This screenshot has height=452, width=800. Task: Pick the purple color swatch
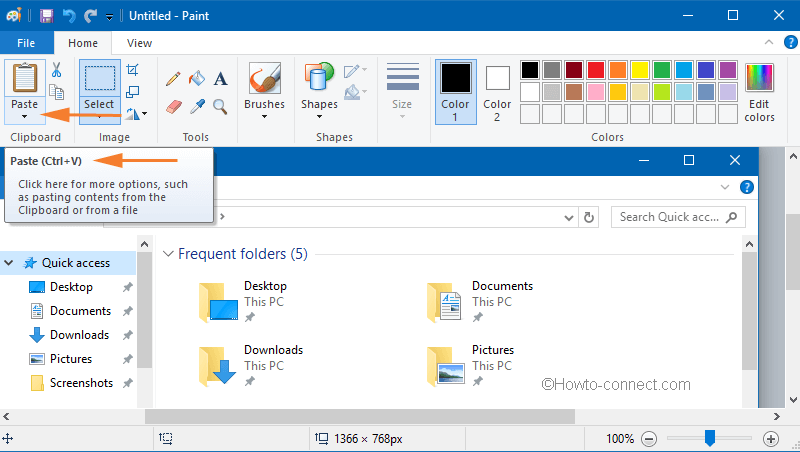(728, 70)
